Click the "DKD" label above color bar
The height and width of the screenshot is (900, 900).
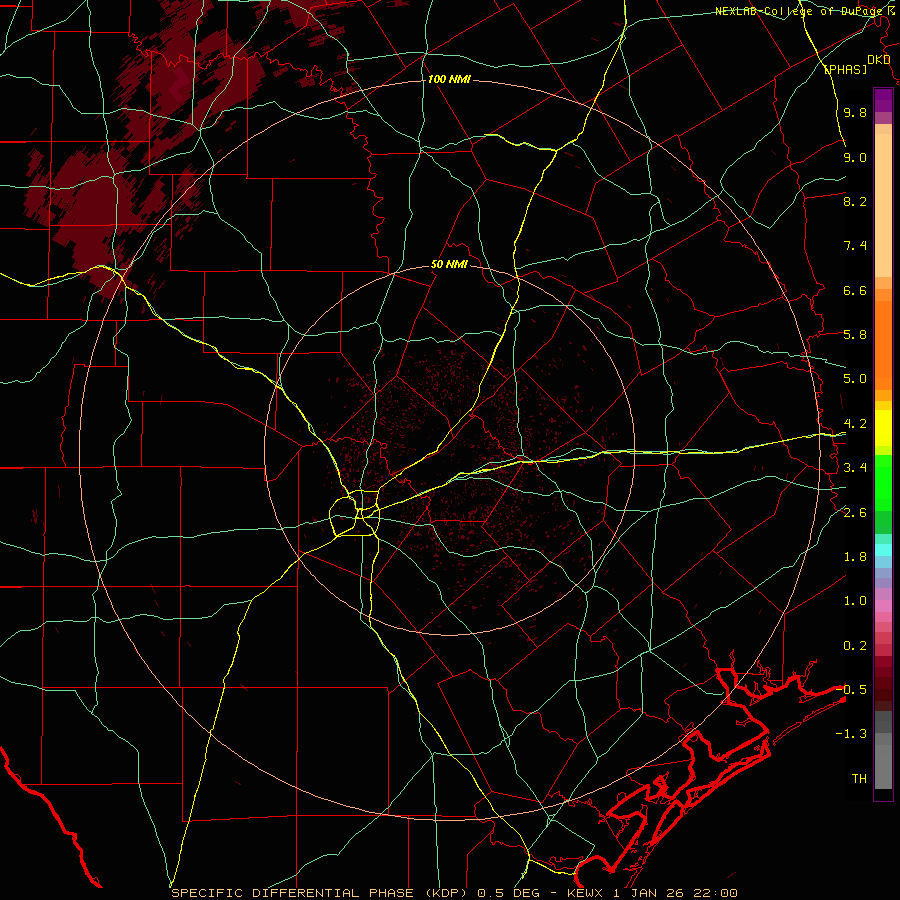[879, 59]
